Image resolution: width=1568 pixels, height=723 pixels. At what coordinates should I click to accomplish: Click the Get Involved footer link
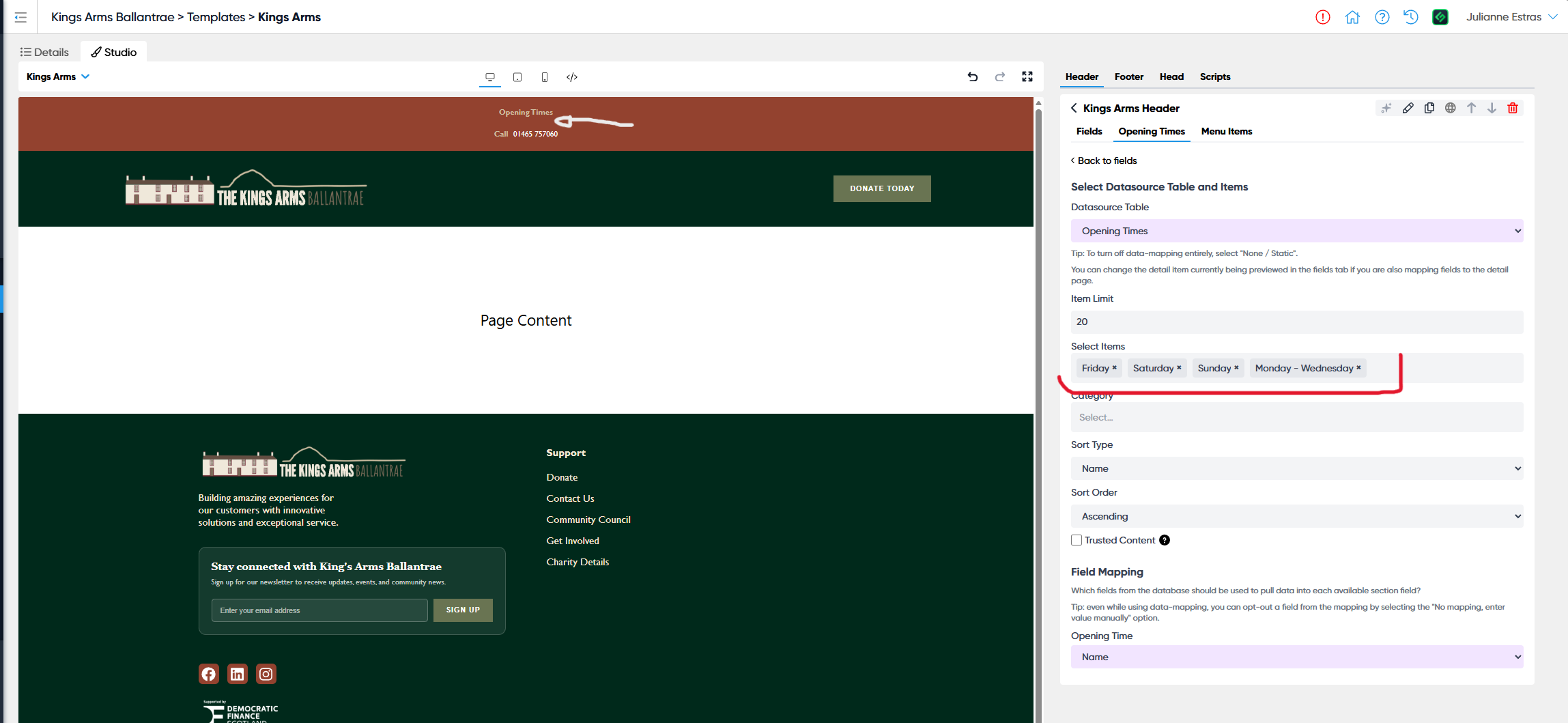[573, 541]
